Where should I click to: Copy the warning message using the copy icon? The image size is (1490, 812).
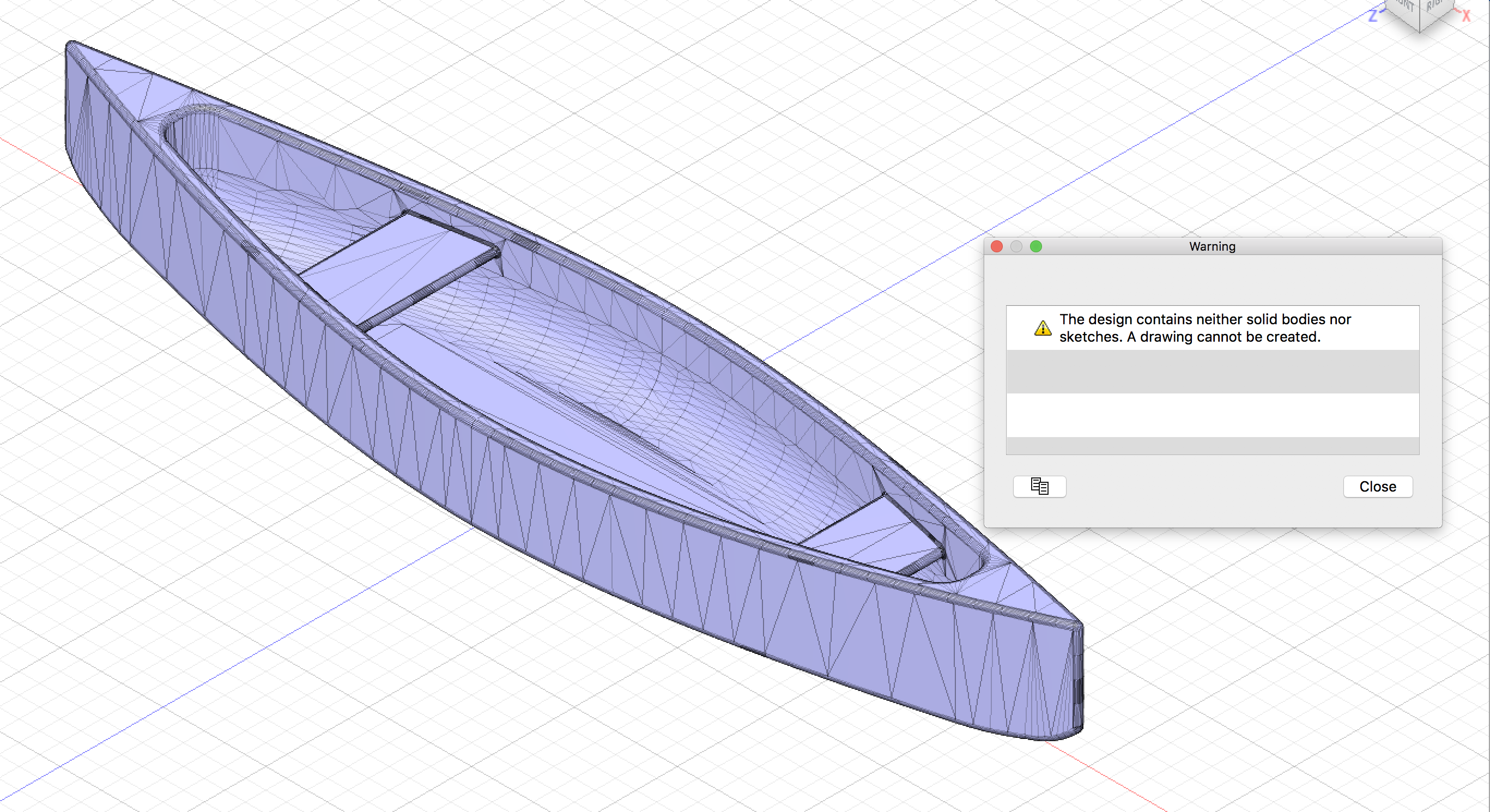(x=1039, y=487)
